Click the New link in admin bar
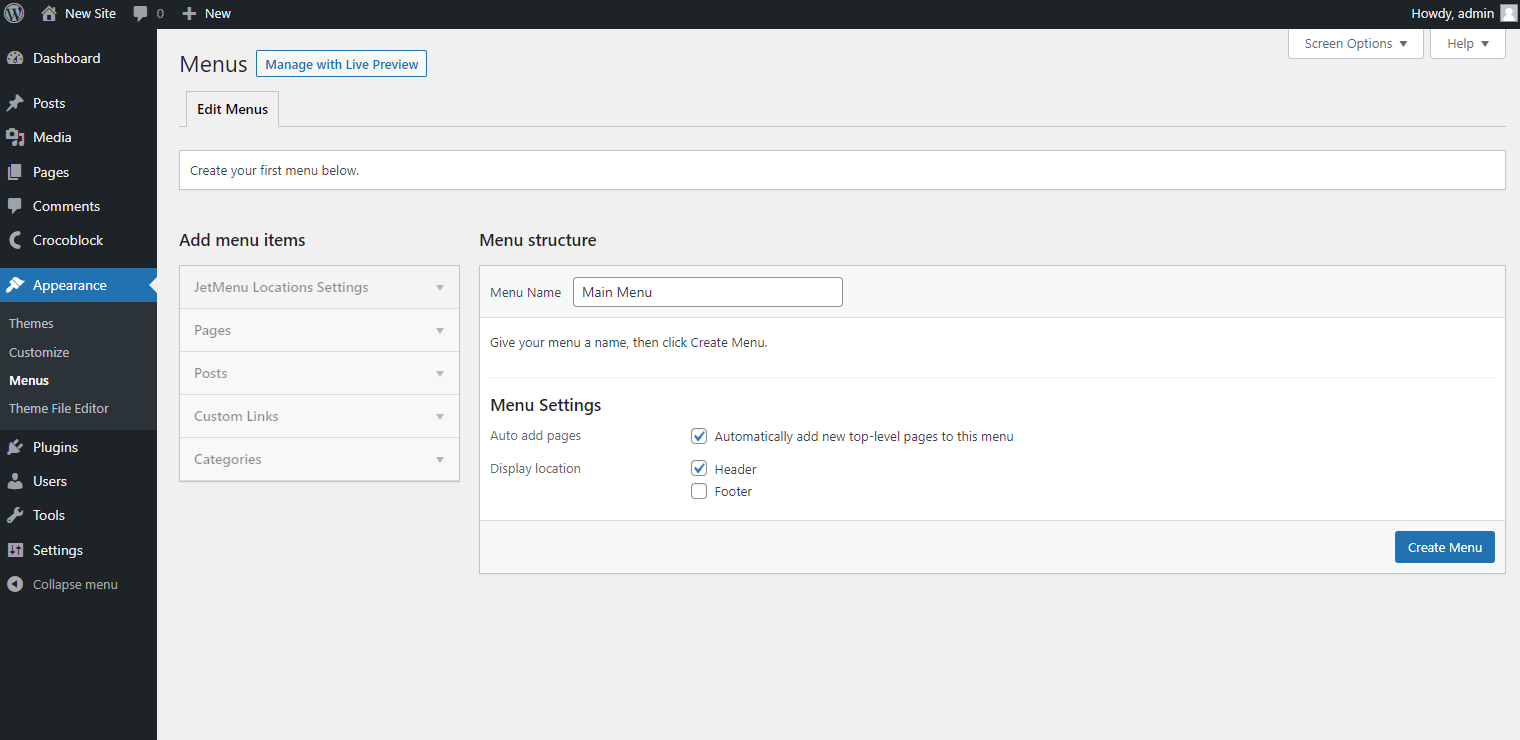1520x740 pixels. (x=217, y=14)
